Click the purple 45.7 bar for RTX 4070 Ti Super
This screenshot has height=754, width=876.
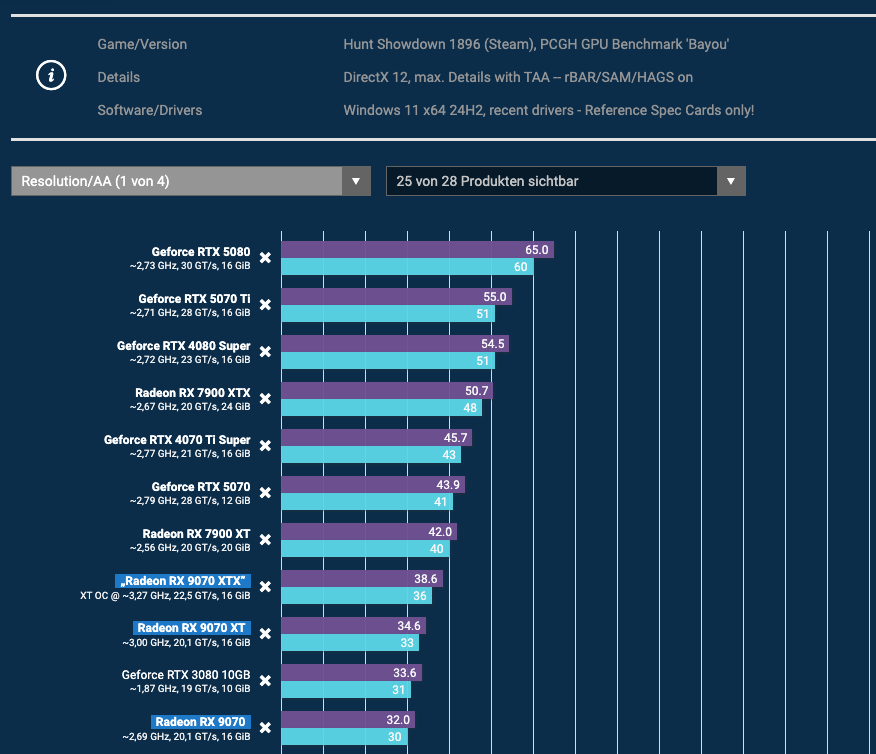[377, 437]
